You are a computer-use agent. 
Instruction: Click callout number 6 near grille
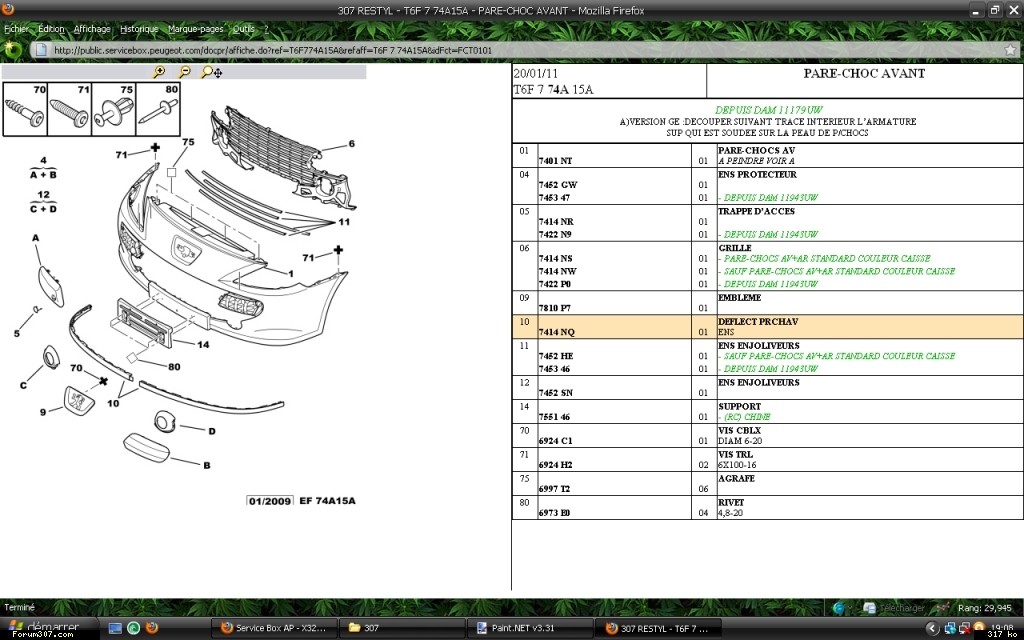point(351,143)
